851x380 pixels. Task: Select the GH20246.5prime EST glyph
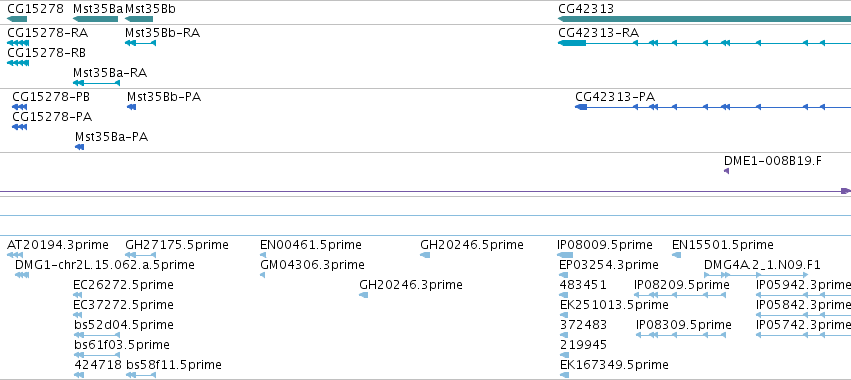pyautogui.click(x=425, y=255)
